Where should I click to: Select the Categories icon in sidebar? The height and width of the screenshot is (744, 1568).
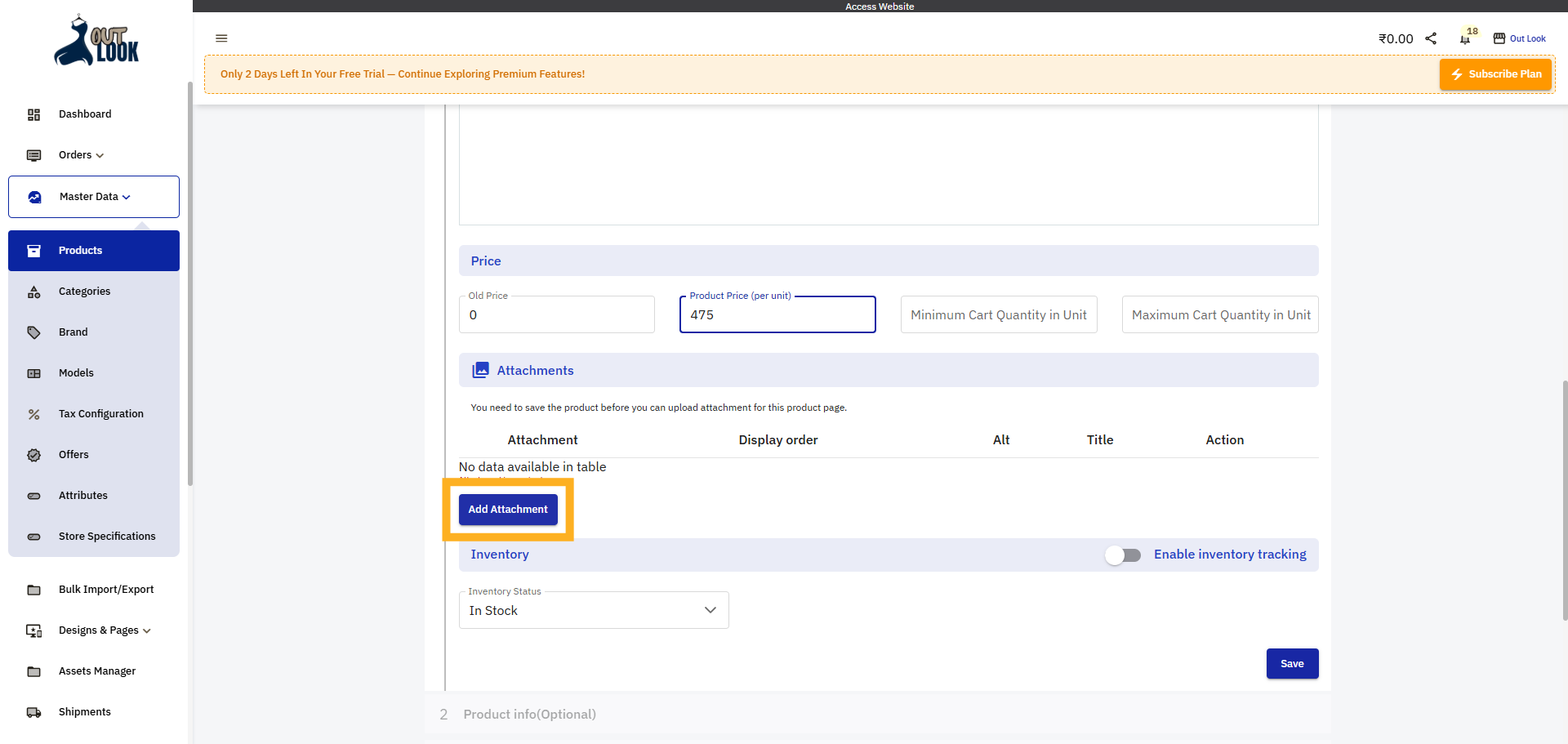[33, 292]
